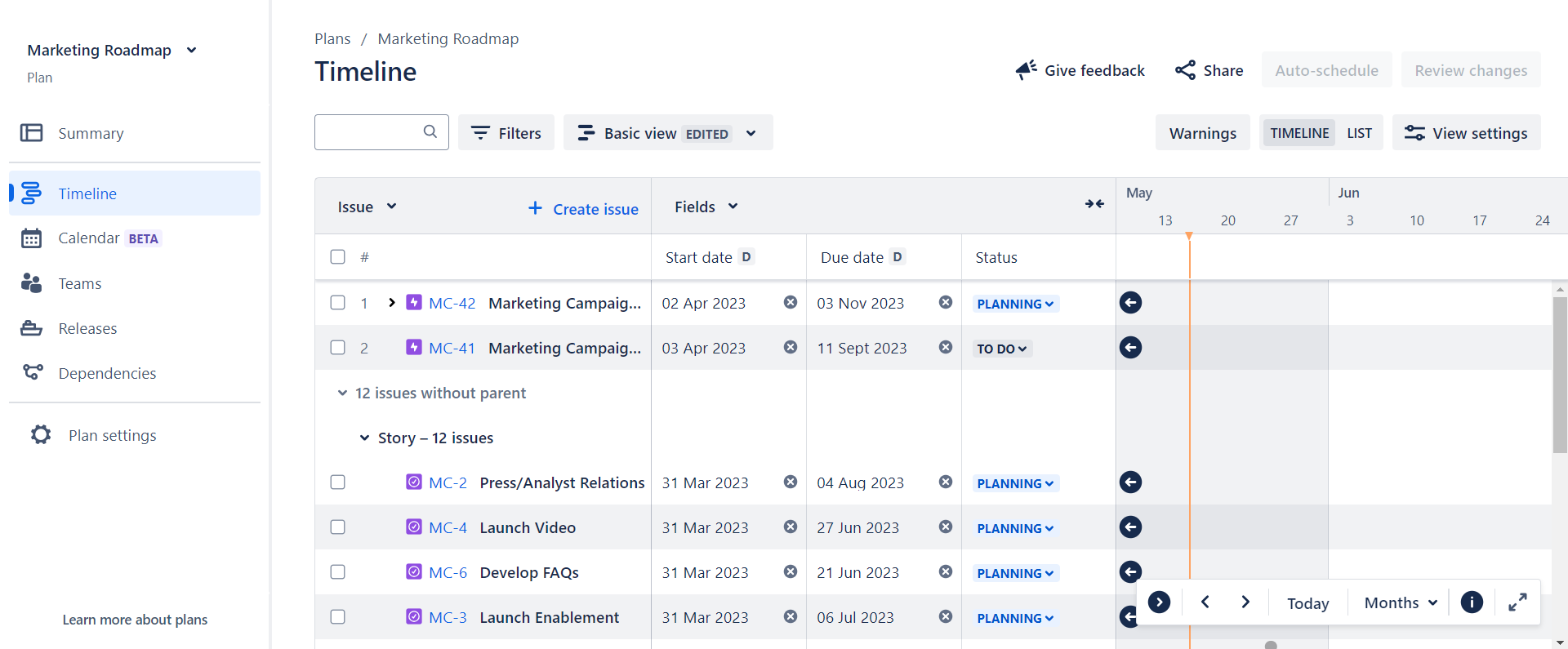Jump to Today on timeline
The height and width of the screenshot is (649, 1568).
(x=1307, y=602)
